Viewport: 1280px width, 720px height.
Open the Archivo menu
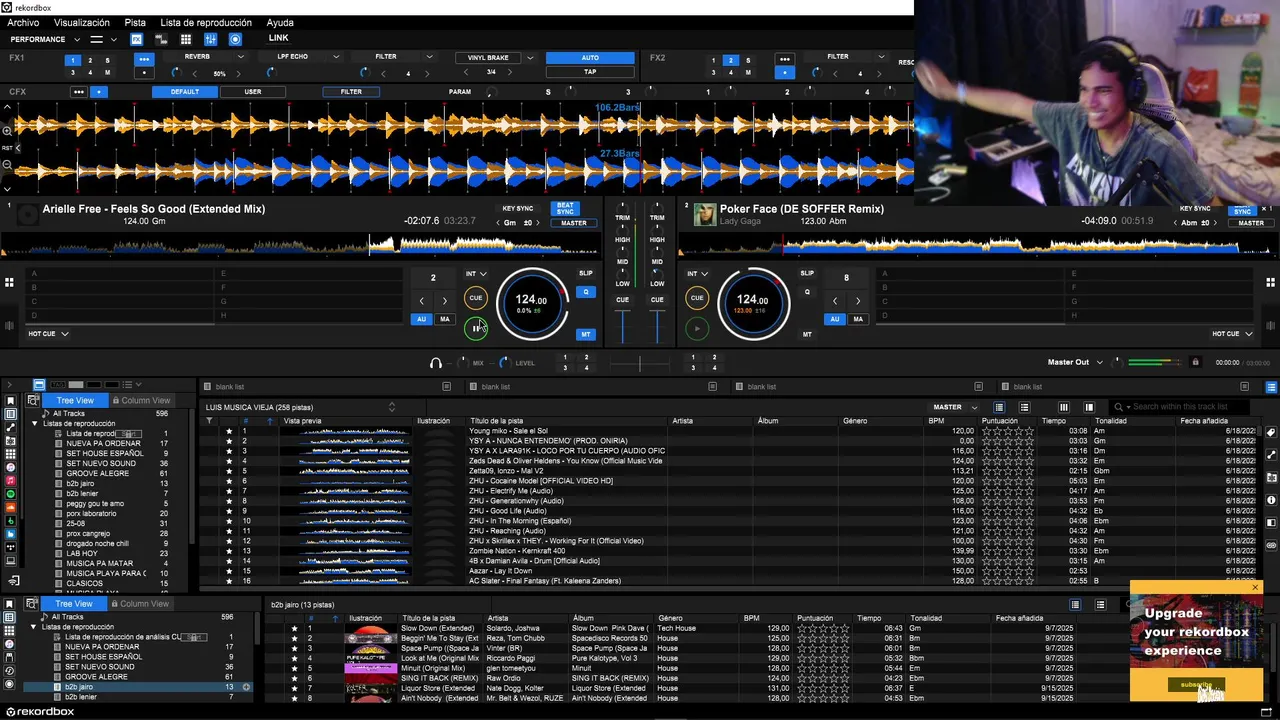point(23,22)
